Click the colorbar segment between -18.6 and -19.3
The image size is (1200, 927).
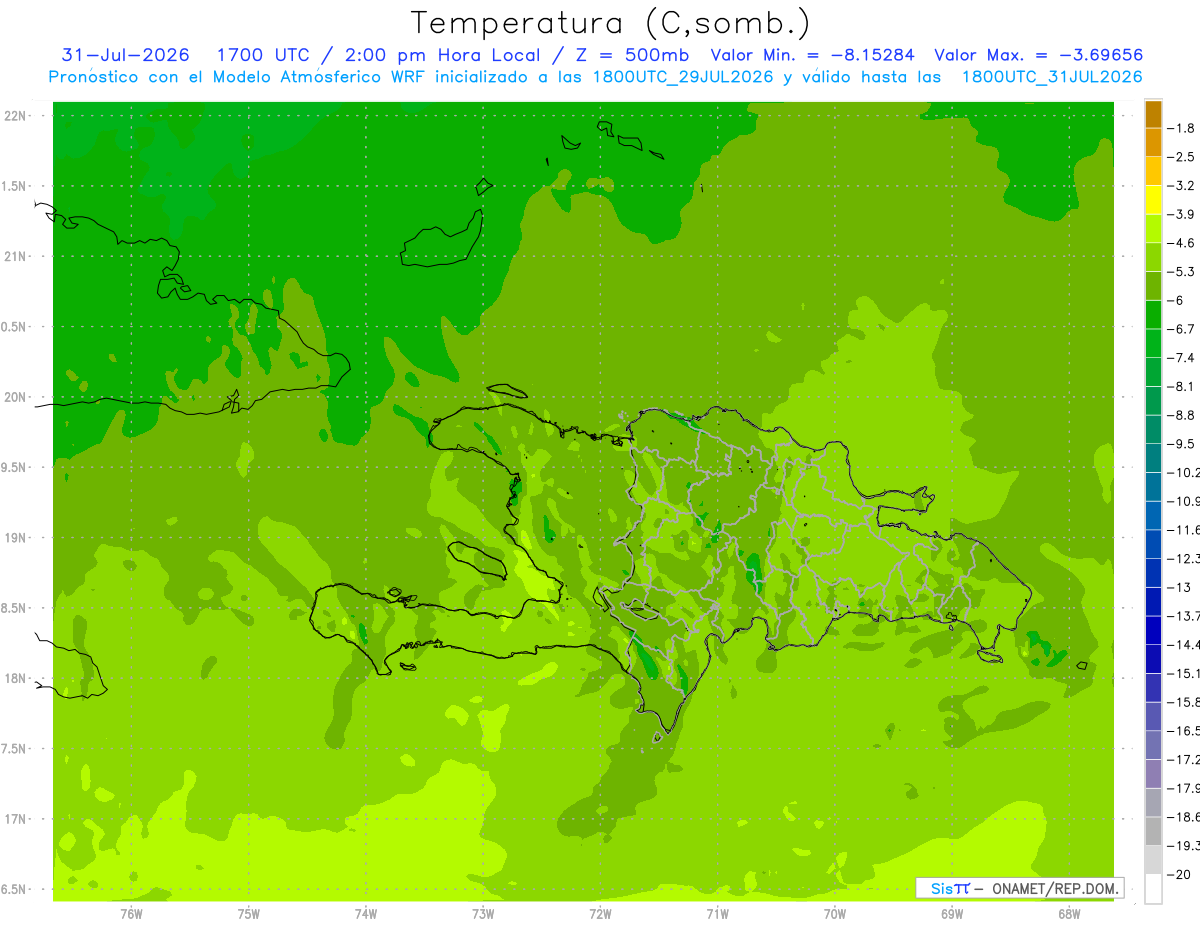click(x=1153, y=831)
